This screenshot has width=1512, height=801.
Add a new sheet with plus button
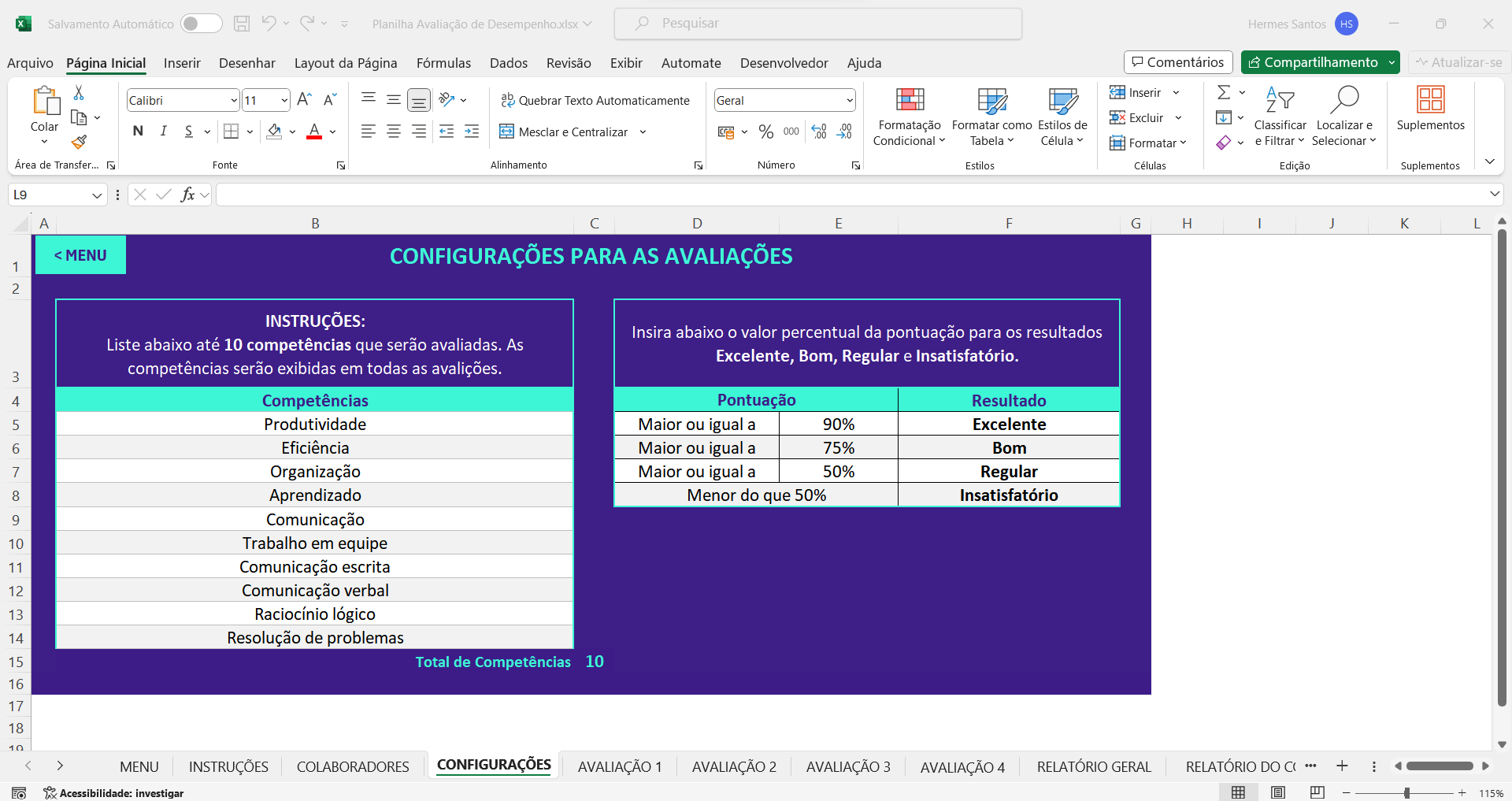1342,766
